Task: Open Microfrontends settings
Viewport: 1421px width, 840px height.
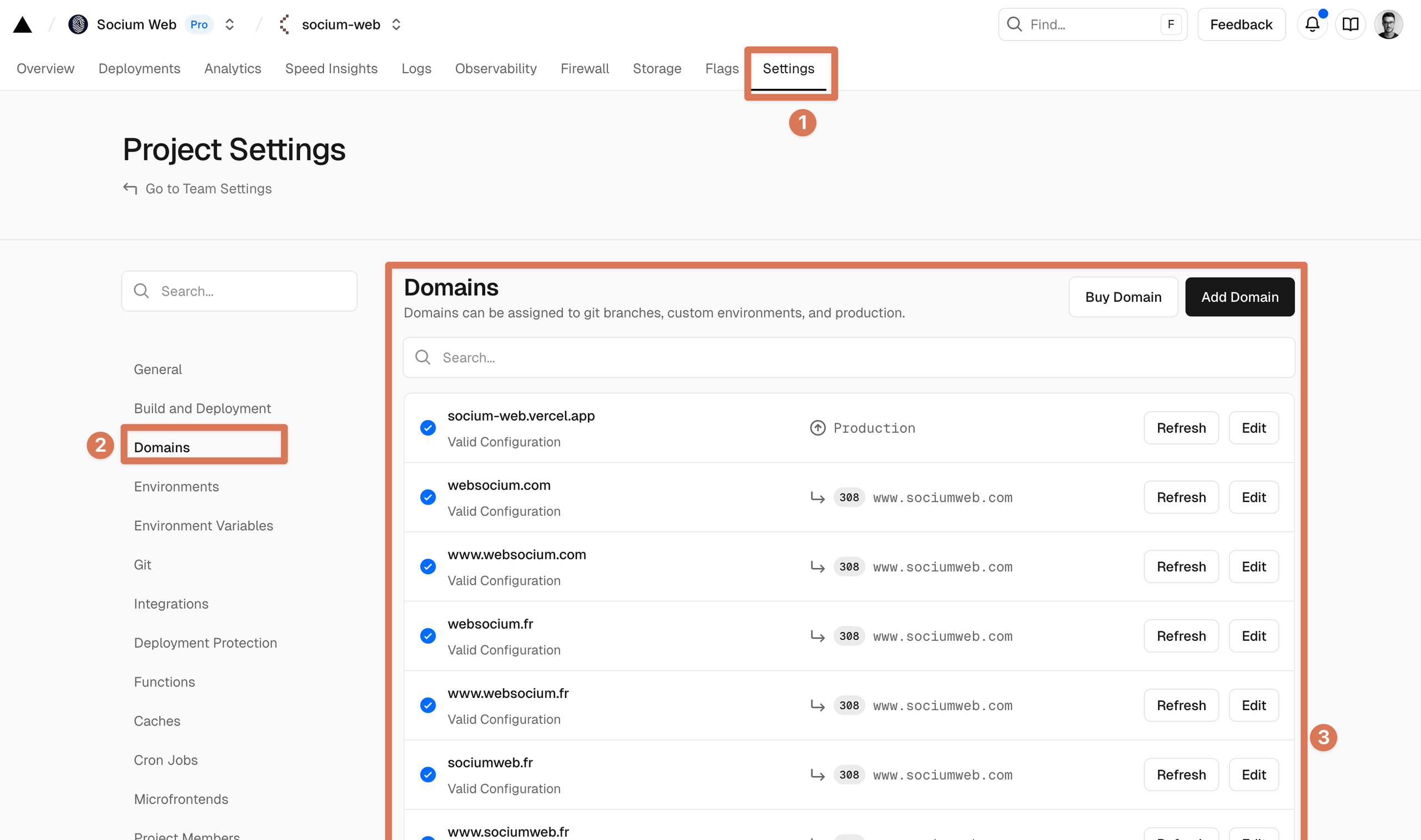Action: [181, 799]
